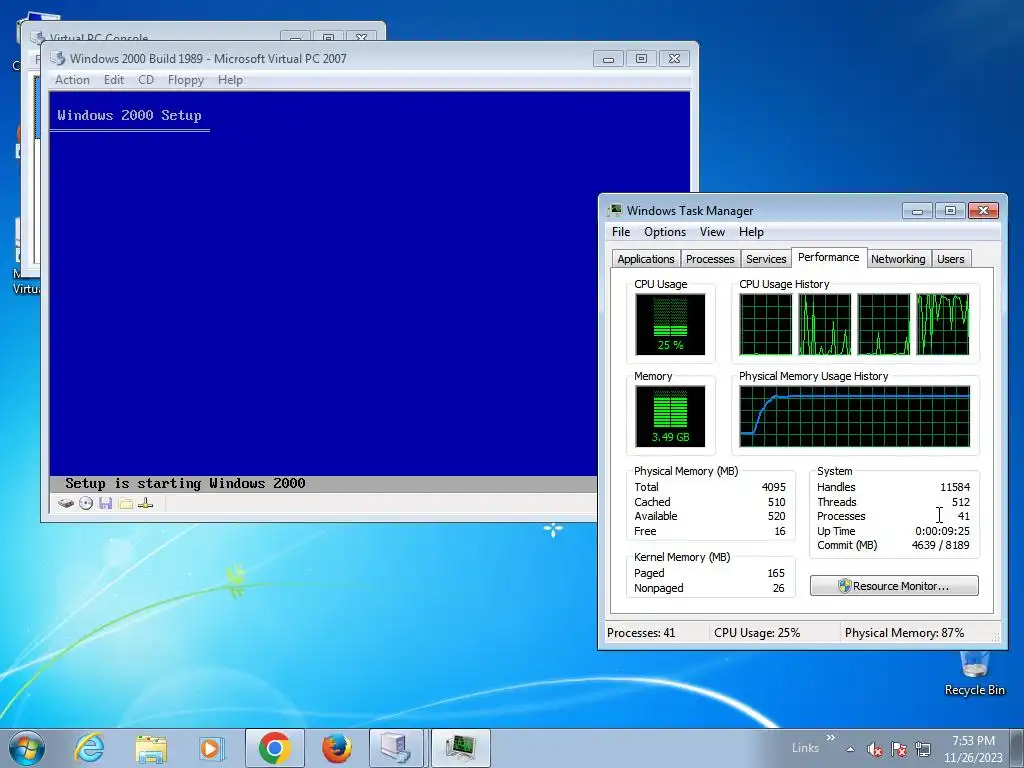The height and width of the screenshot is (768, 1024).
Task: Launch Internet Explorer from the taskbar
Action: click(89, 748)
